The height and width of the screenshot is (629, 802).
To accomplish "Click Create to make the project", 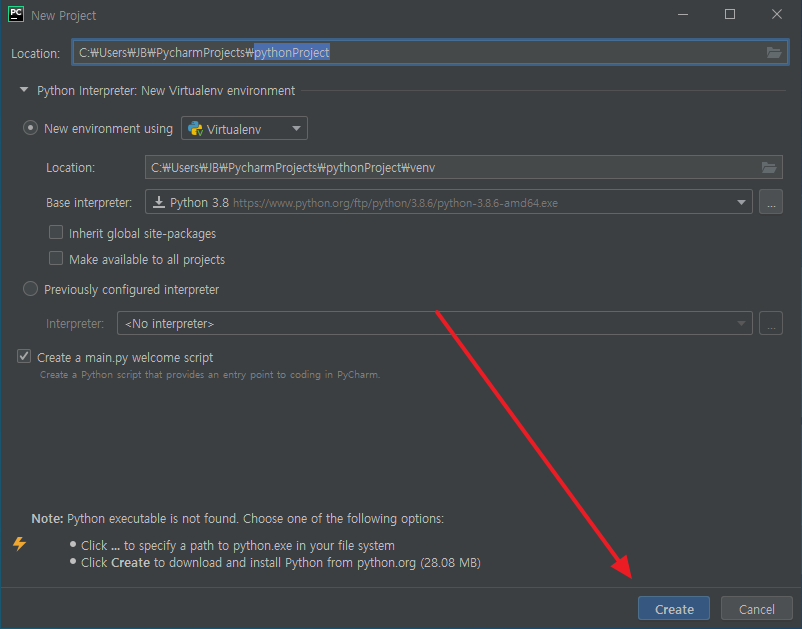I will 674,609.
